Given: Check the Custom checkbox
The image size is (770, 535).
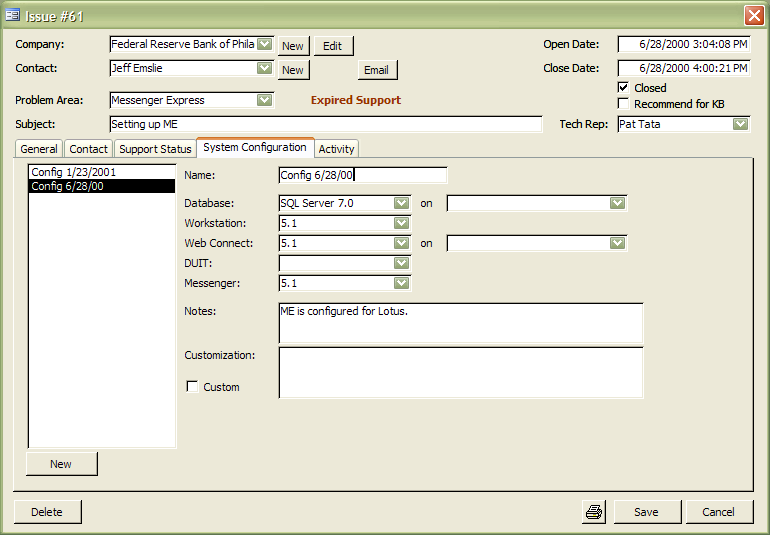Looking at the screenshot, I should [x=193, y=387].
